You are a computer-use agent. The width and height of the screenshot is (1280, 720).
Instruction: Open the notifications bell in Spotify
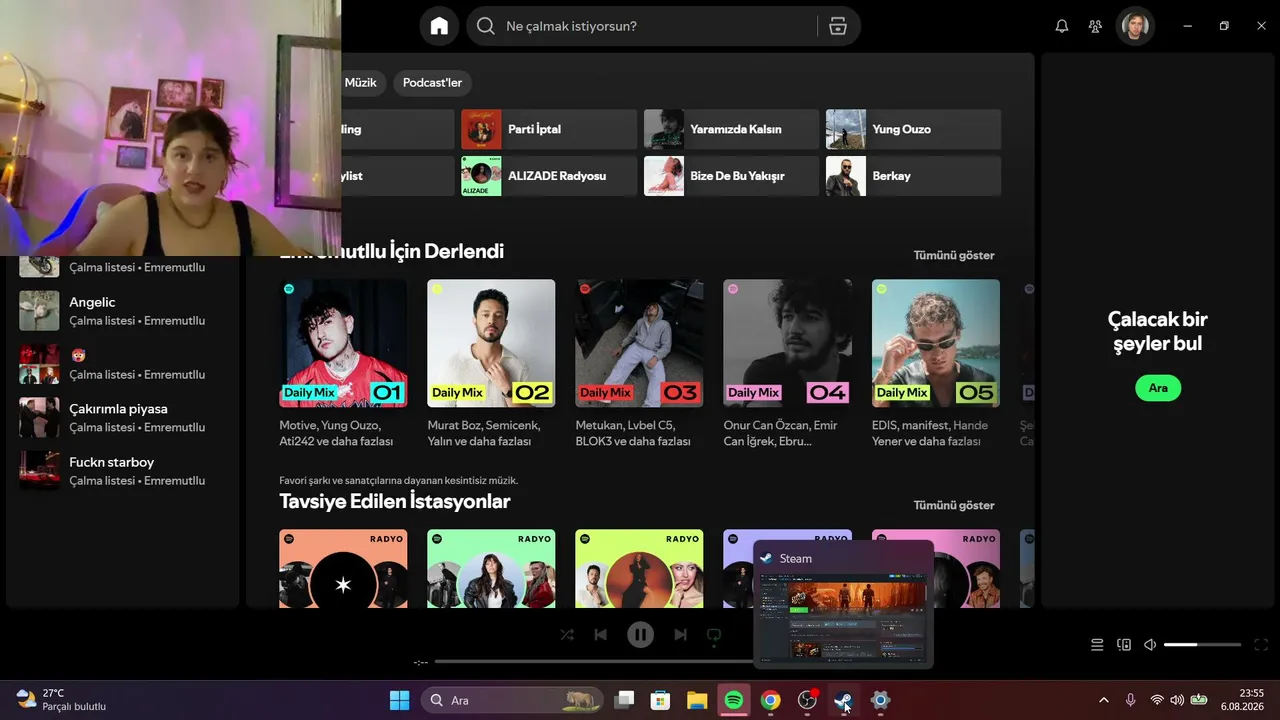click(1062, 26)
